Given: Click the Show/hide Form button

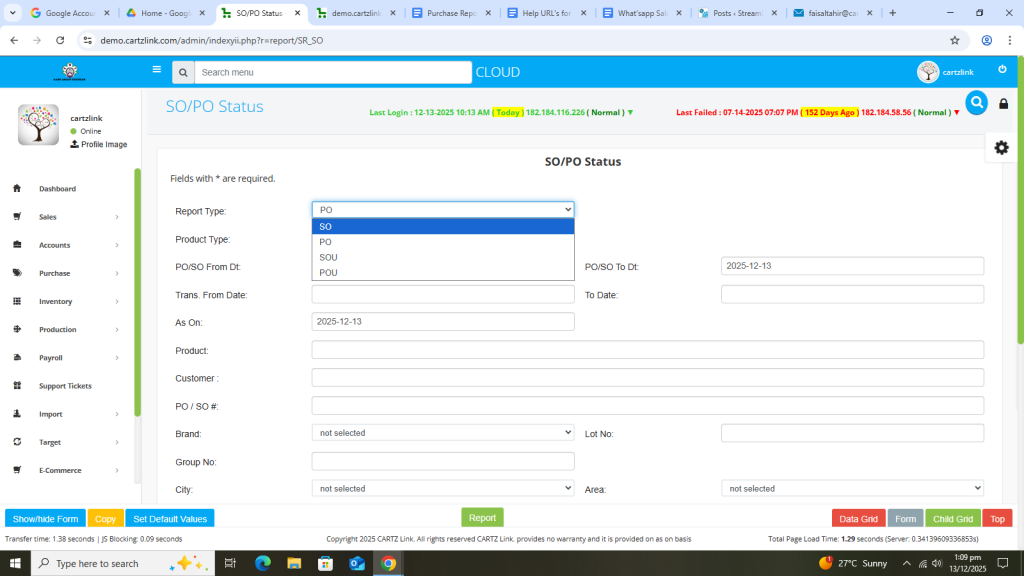Looking at the screenshot, I should [x=45, y=519].
